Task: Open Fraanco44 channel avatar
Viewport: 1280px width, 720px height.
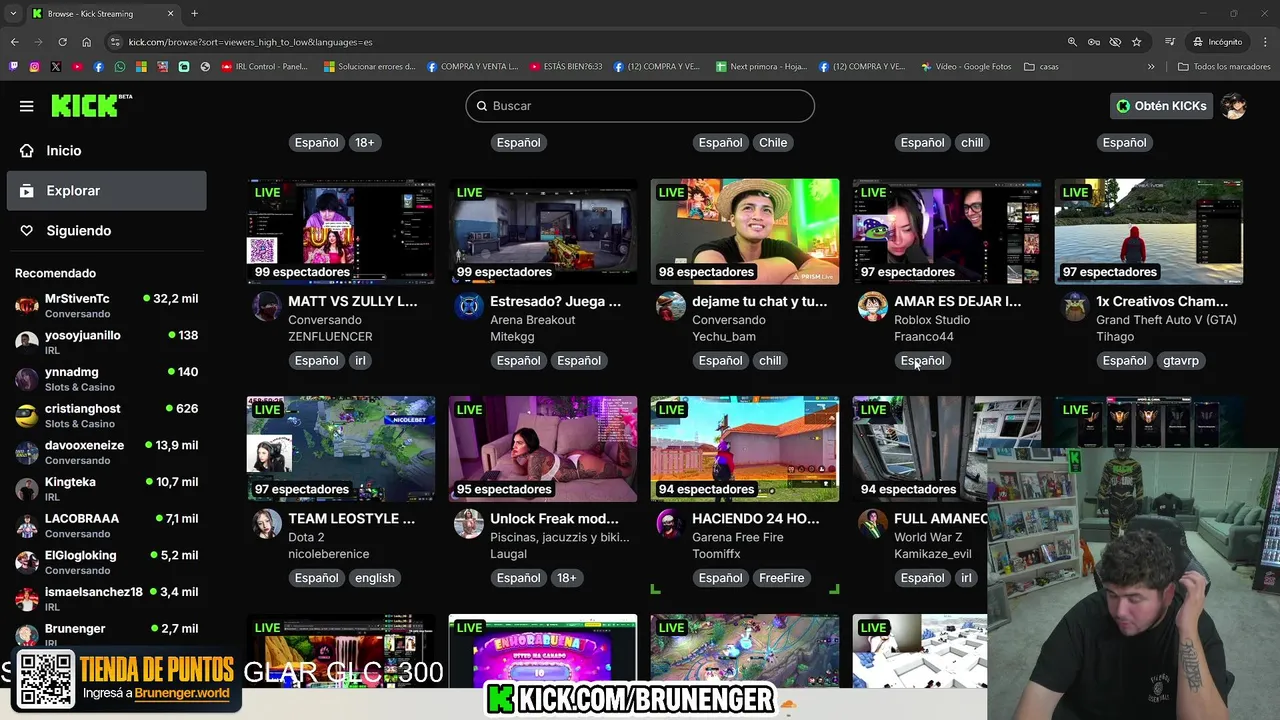Action: pos(873,306)
